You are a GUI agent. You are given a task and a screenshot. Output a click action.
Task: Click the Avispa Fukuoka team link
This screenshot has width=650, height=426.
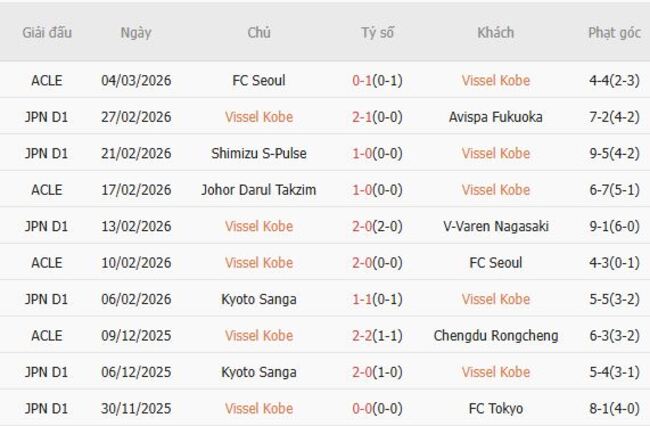pos(496,117)
